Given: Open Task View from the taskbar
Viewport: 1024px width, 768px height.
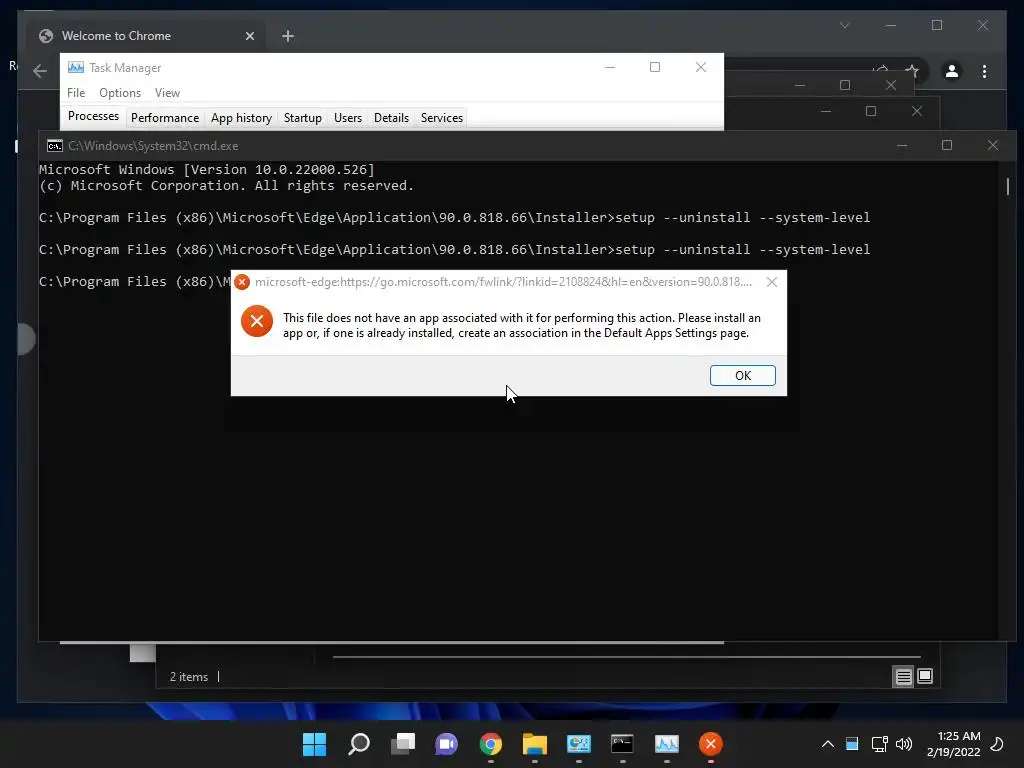Looking at the screenshot, I should pyautogui.click(x=402, y=744).
